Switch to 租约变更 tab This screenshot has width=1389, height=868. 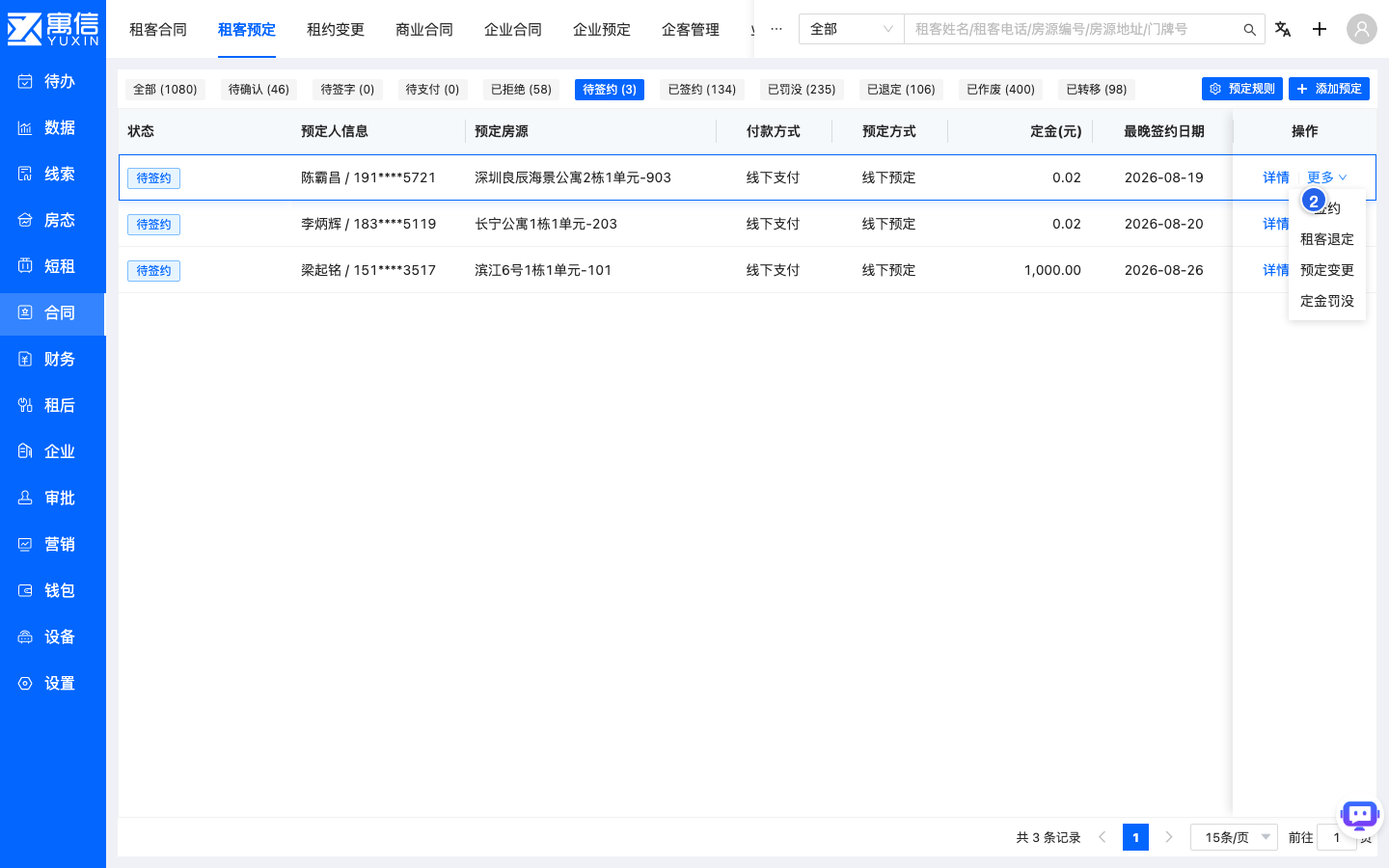coord(336,30)
